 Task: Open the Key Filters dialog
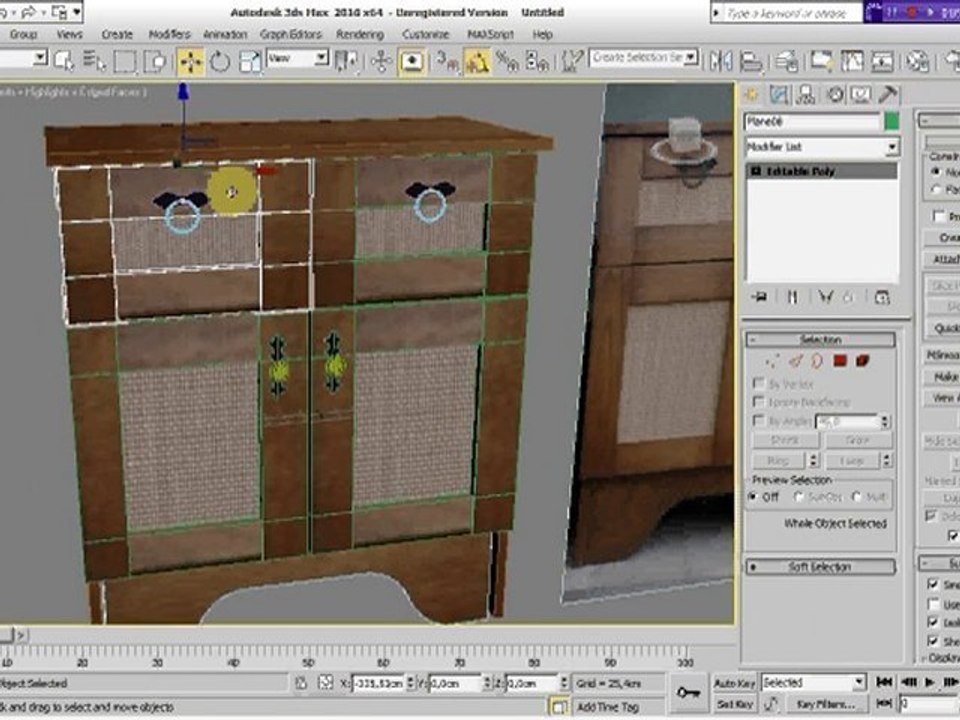pos(825,705)
